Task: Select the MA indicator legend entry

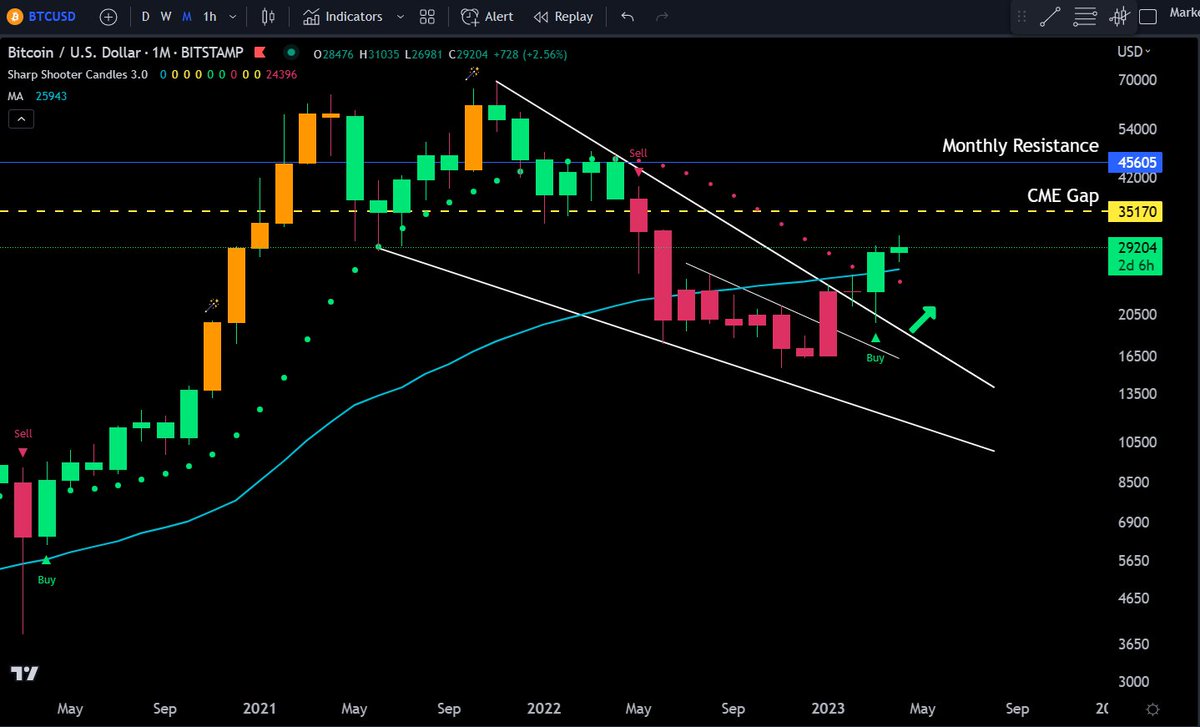Action: [16, 96]
